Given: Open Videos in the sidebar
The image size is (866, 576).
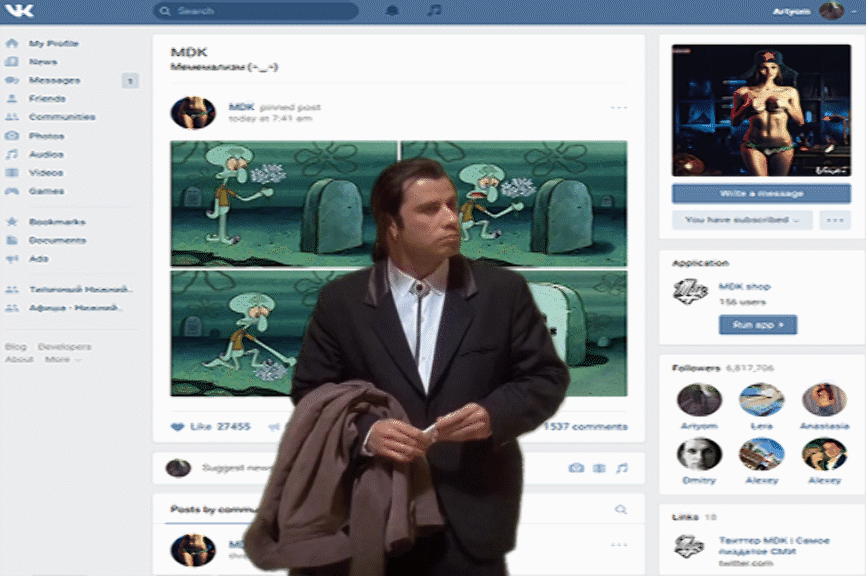Looking at the screenshot, I should coord(46,172).
